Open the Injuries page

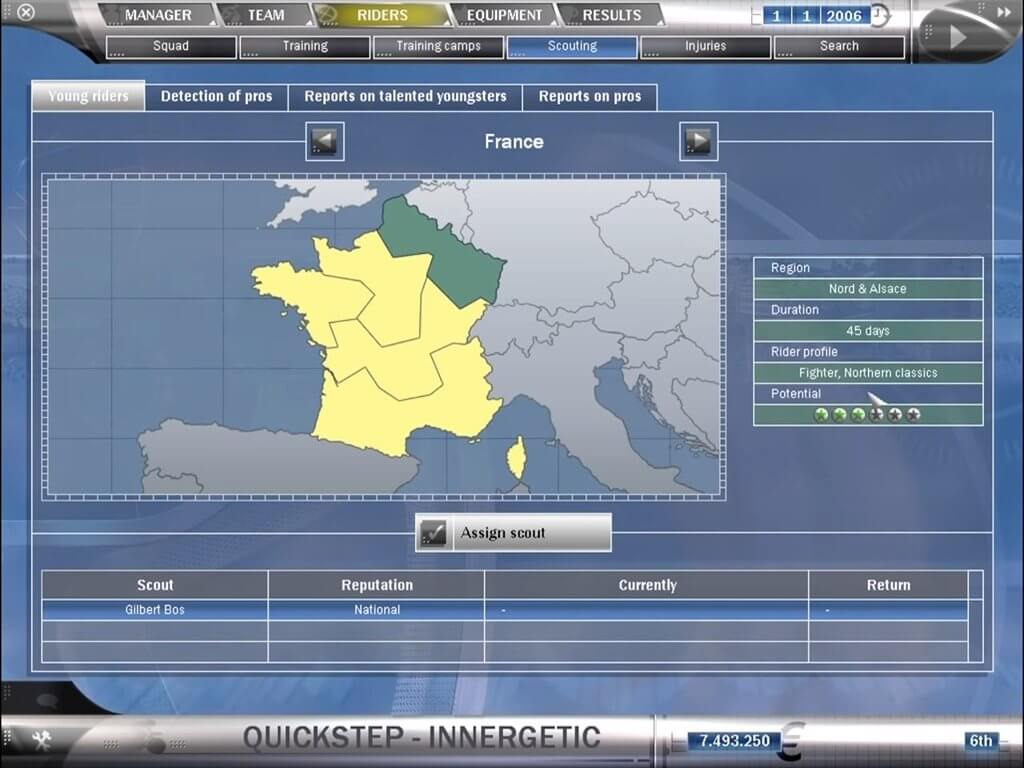pos(705,46)
